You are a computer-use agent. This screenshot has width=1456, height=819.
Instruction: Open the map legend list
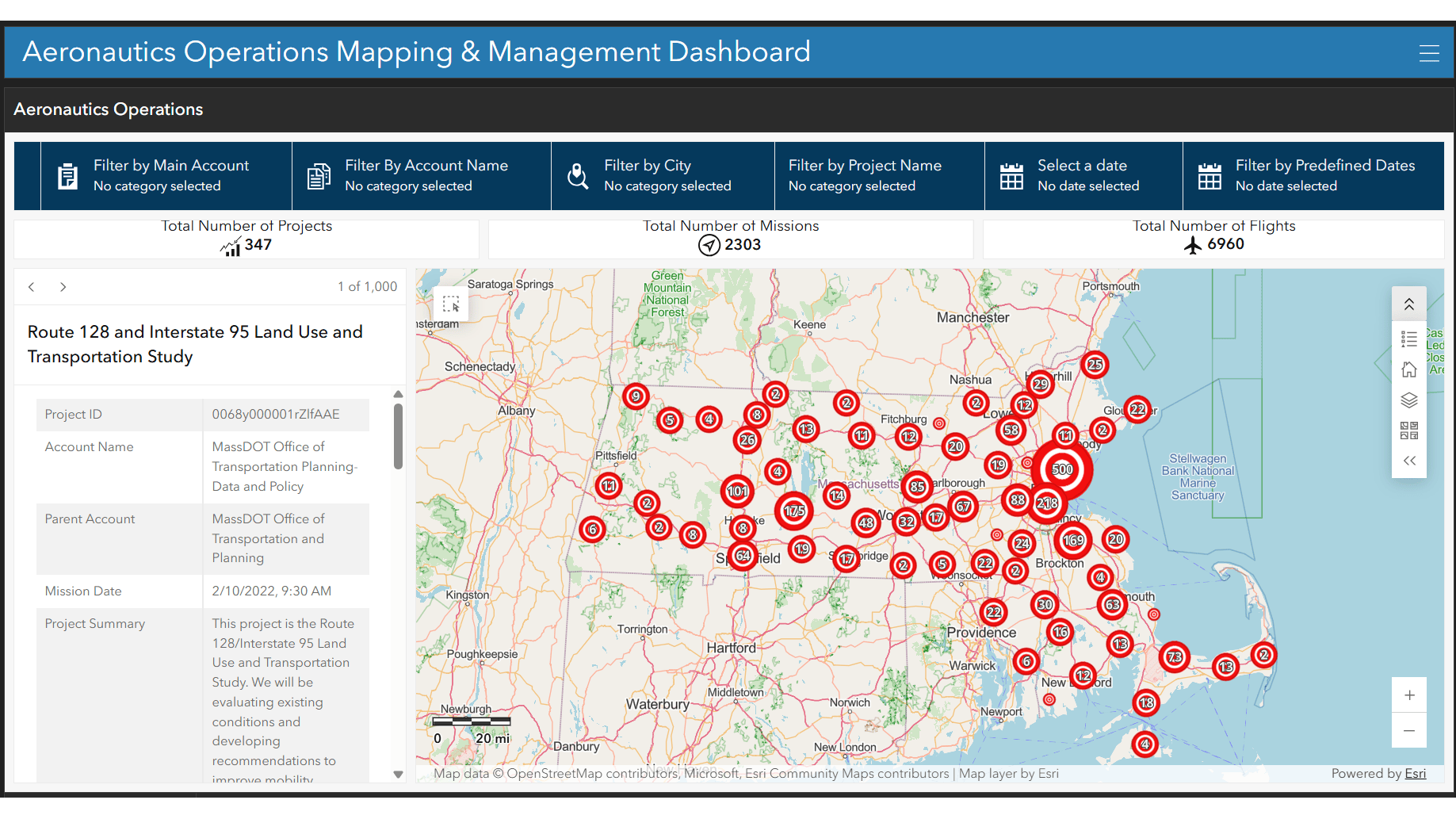1408,339
